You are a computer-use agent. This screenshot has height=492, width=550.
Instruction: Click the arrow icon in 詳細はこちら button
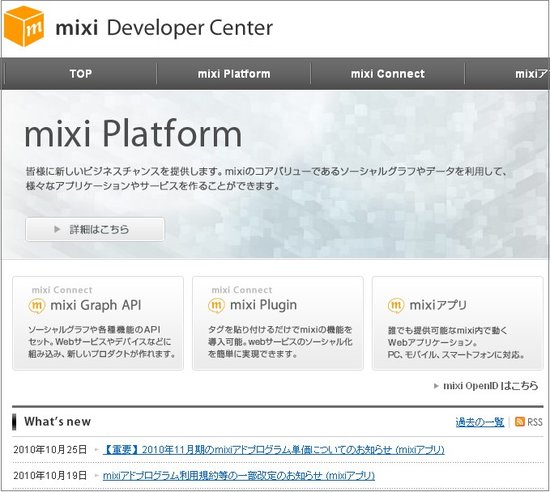tap(57, 229)
